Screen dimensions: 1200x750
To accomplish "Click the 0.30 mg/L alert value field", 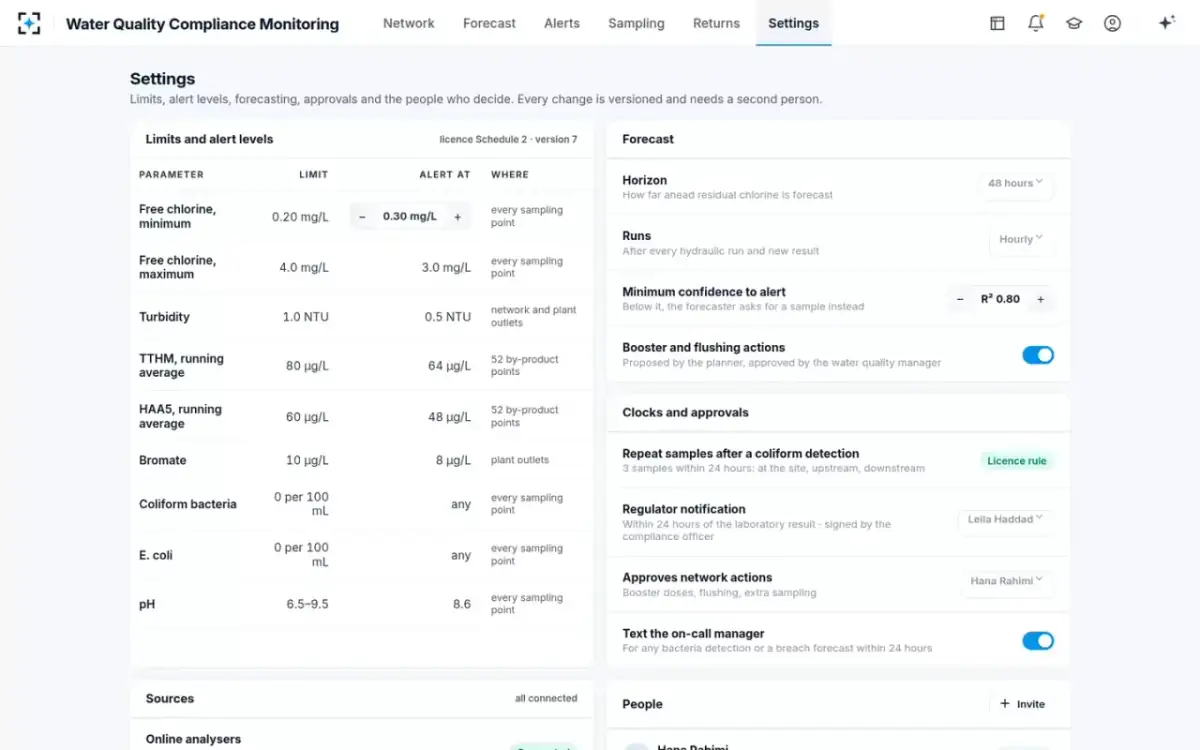I will (x=410, y=216).
